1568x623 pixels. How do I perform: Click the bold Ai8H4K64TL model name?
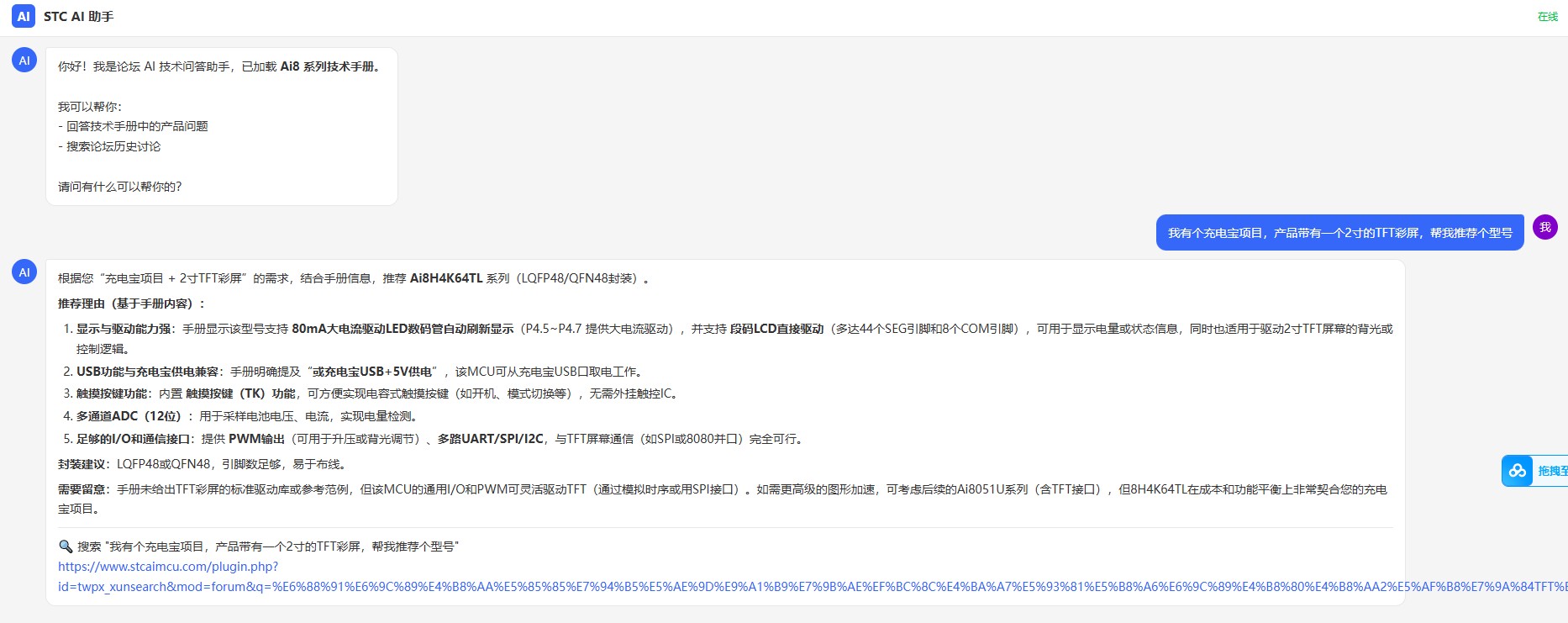pos(446,278)
